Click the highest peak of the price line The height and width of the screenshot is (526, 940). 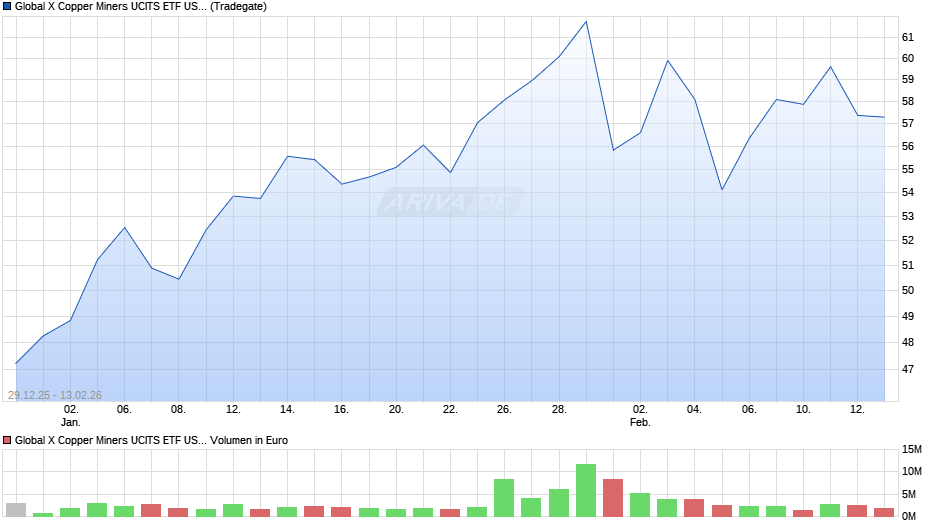(x=586, y=22)
